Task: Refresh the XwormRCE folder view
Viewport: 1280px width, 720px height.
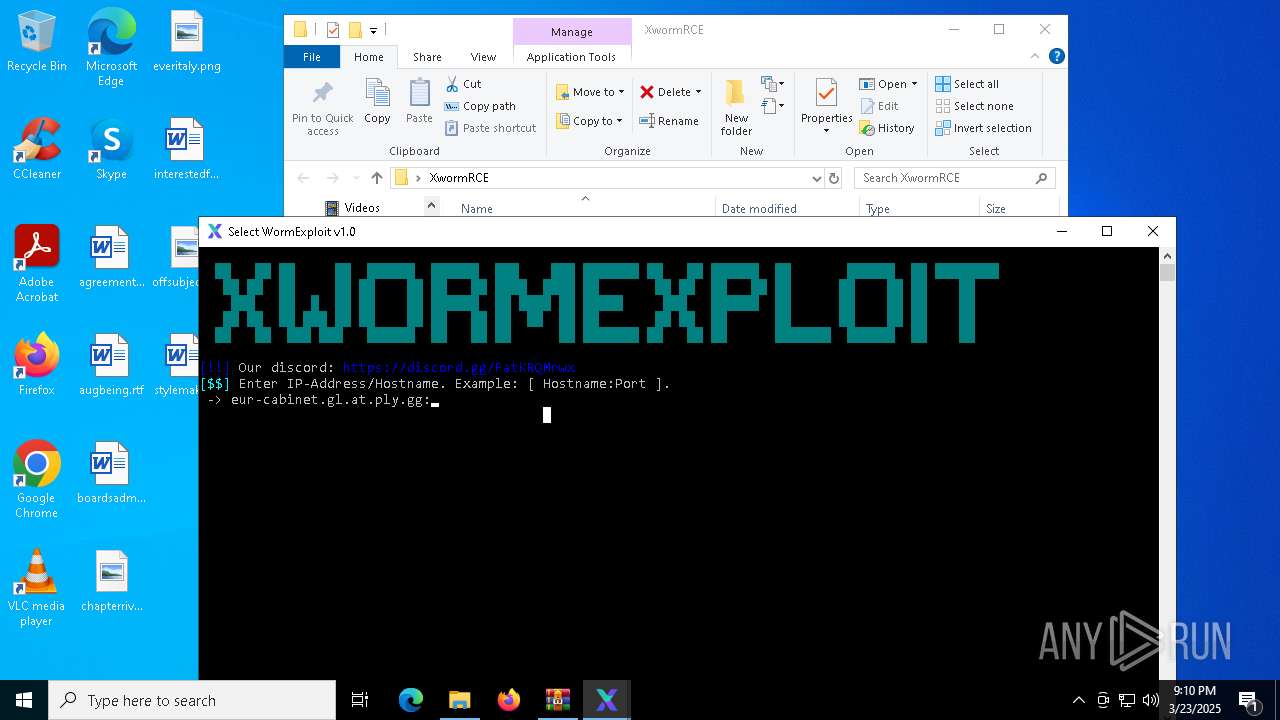Action: tap(834, 178)
